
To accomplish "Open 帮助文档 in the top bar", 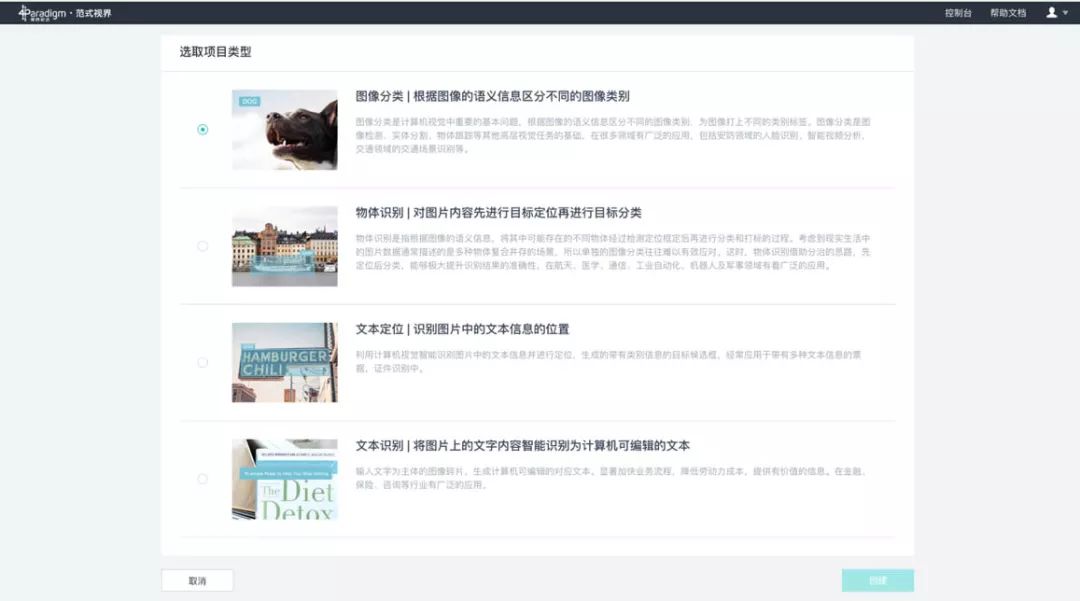I will [x=1008, y=13].
